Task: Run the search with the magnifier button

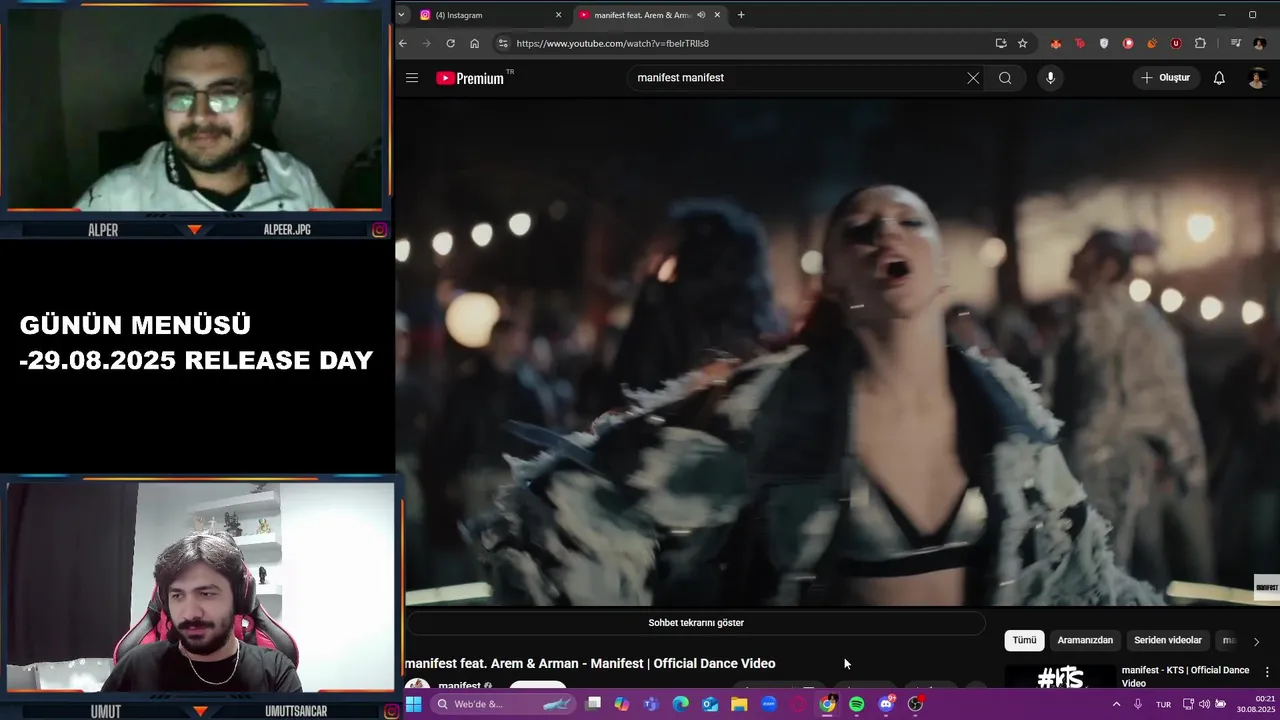Action: (1005, 78)
